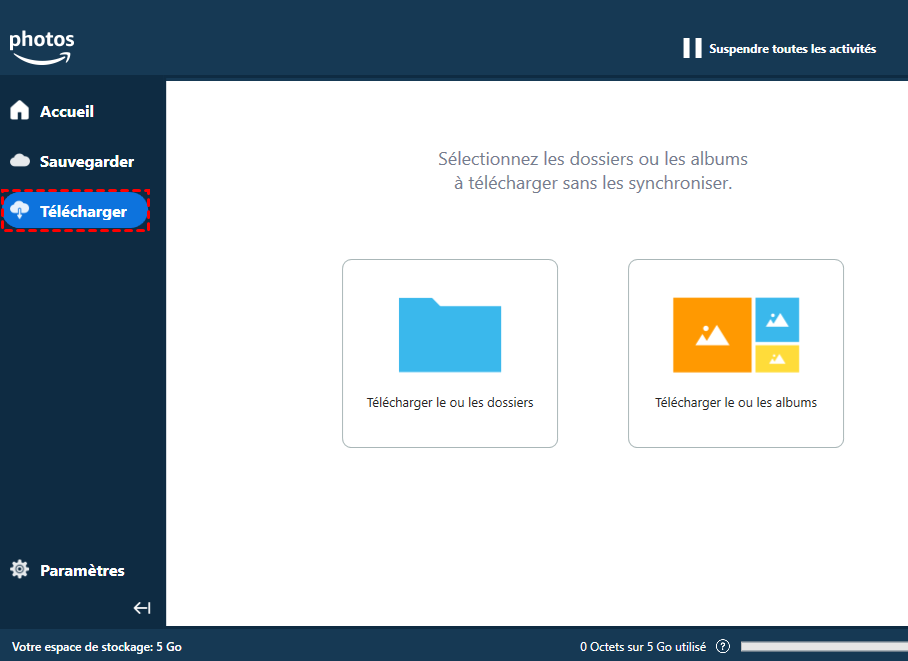The height and width of the screenshot is (661, 908).
Task: Click the blue folder icon
Action: (450, 335)
